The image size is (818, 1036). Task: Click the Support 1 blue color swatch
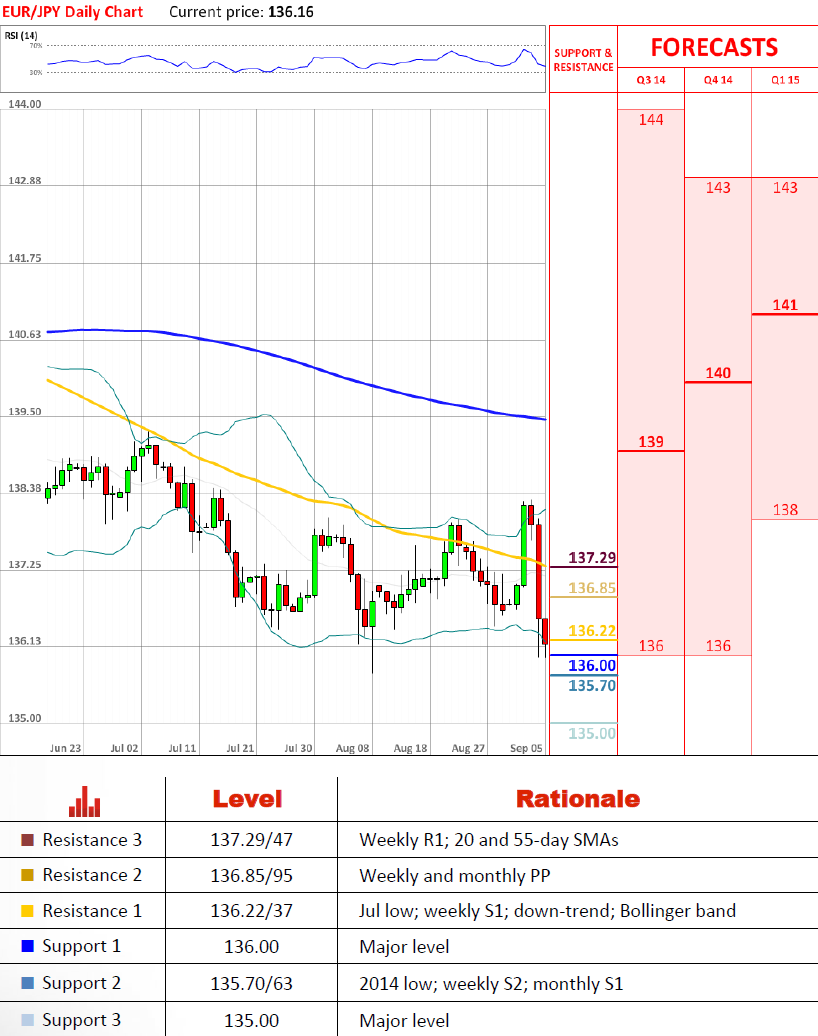27,946
